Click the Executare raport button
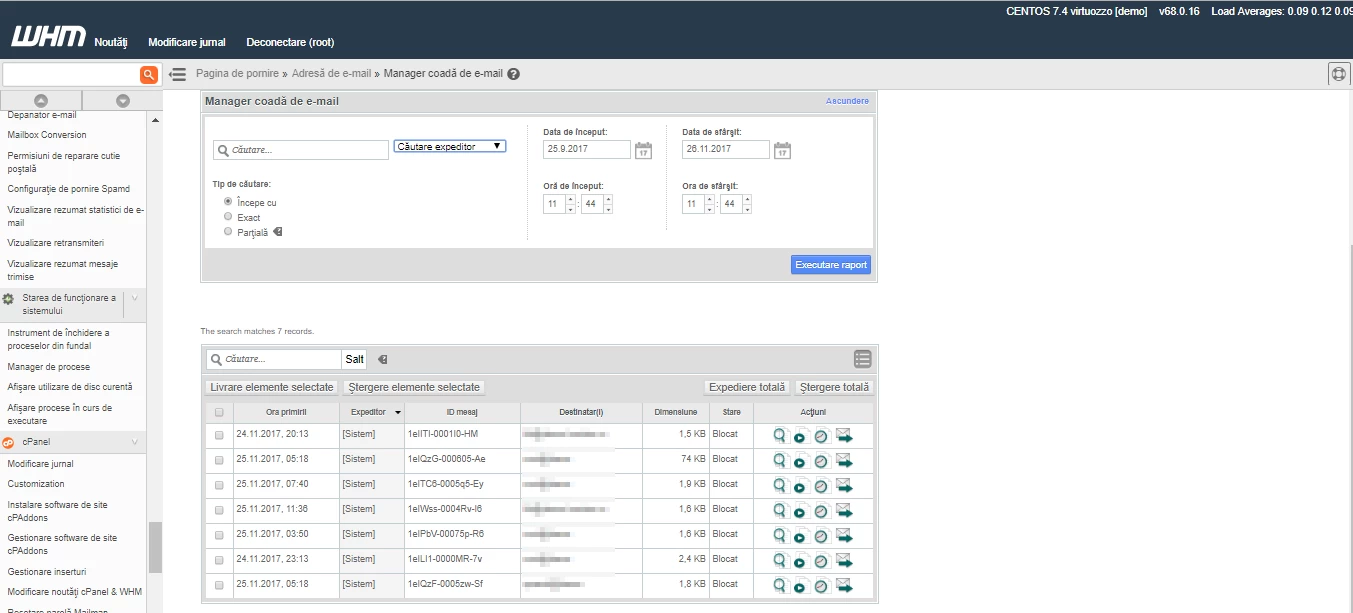1353x613 pixels. click(x=830, y=265)
